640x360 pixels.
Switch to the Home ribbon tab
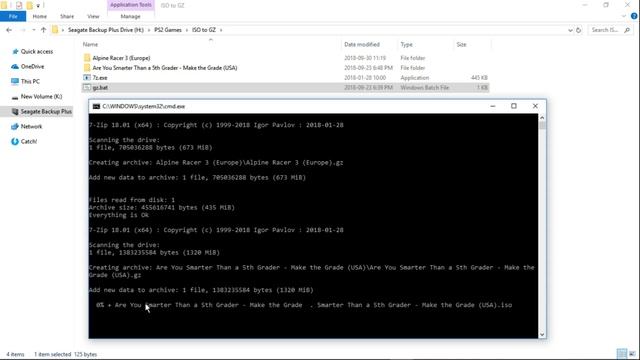40,16
